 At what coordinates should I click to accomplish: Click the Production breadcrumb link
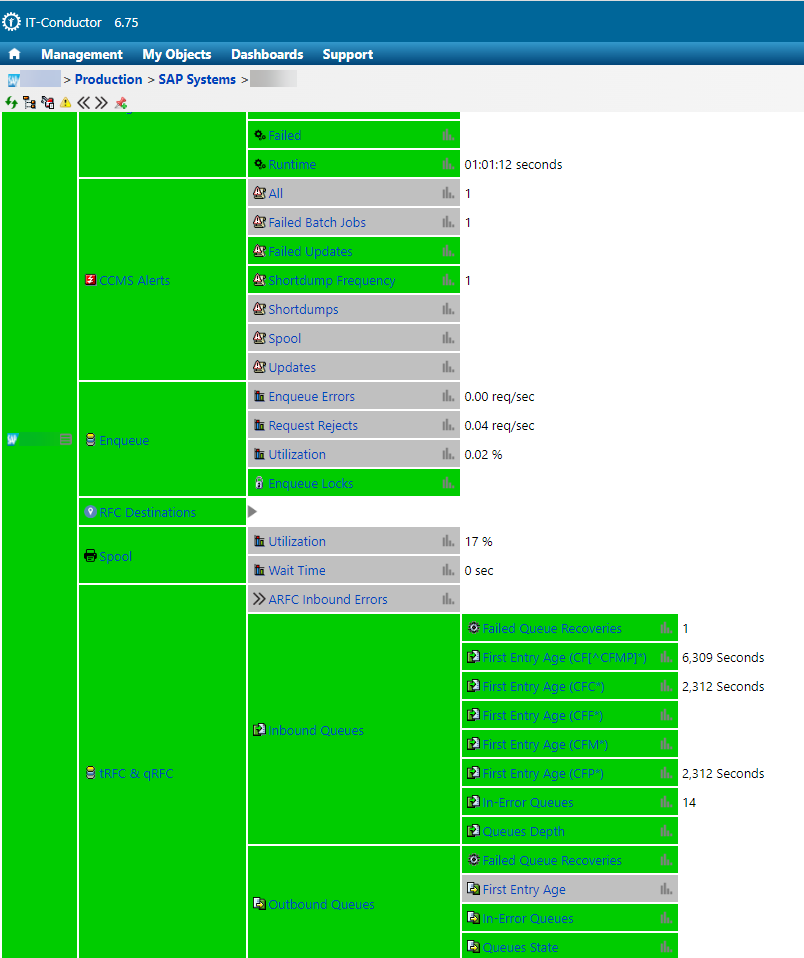coord(108,79)
